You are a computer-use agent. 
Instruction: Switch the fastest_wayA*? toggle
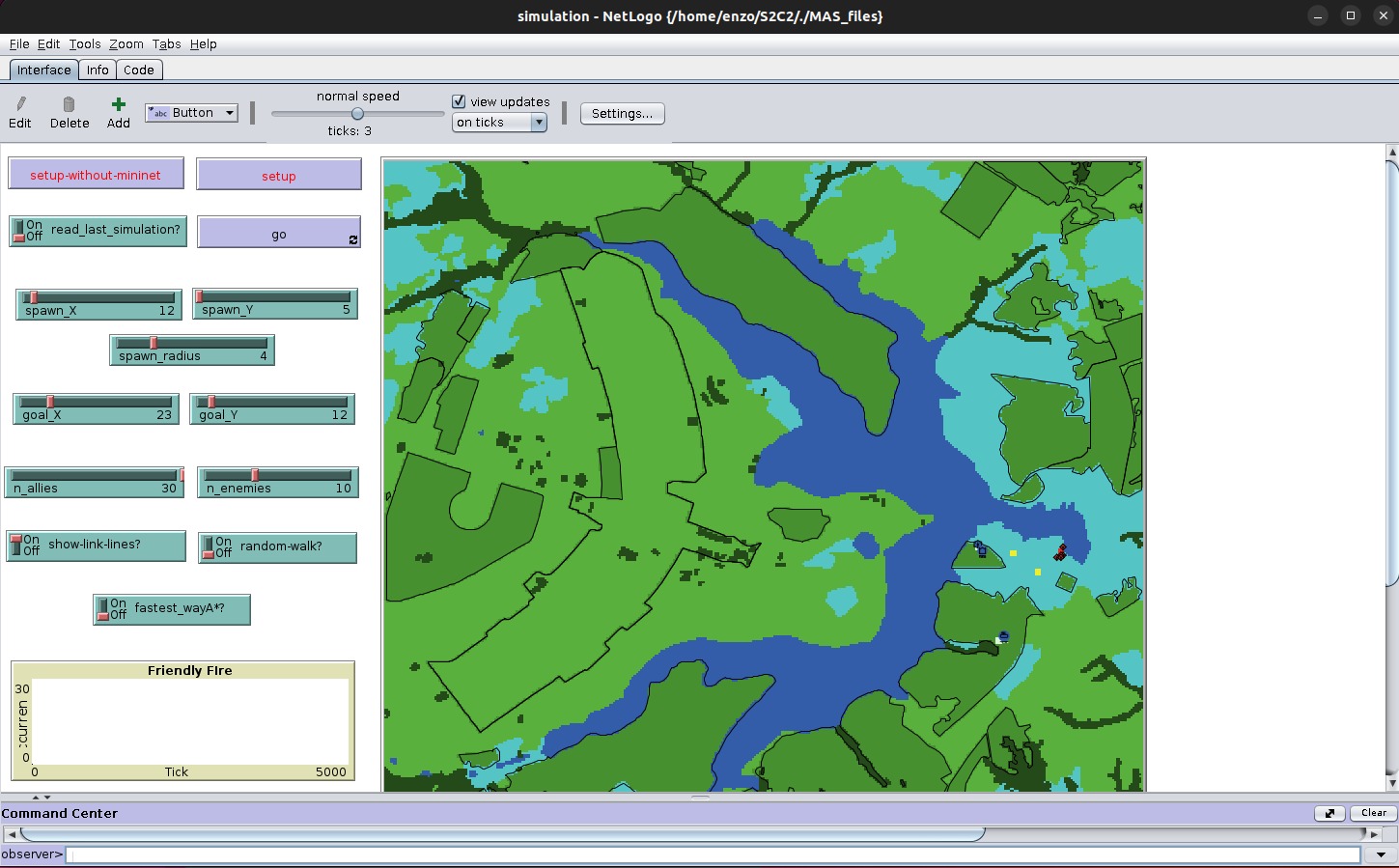point(102,609)
